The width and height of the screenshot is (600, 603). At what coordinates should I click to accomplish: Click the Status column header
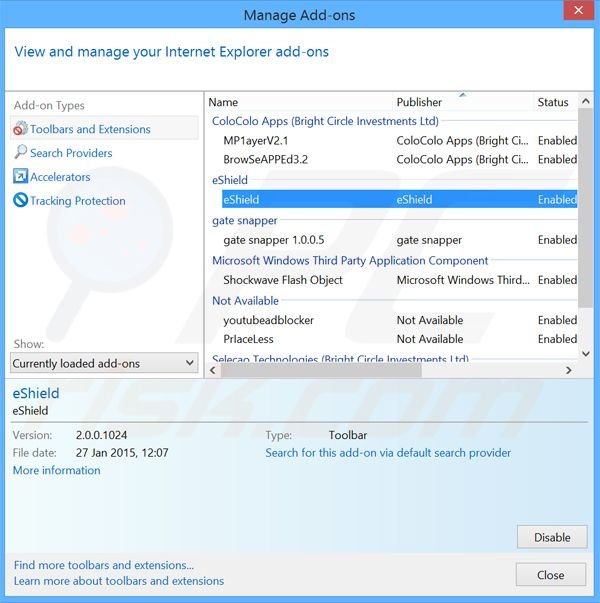coord(553,102)
